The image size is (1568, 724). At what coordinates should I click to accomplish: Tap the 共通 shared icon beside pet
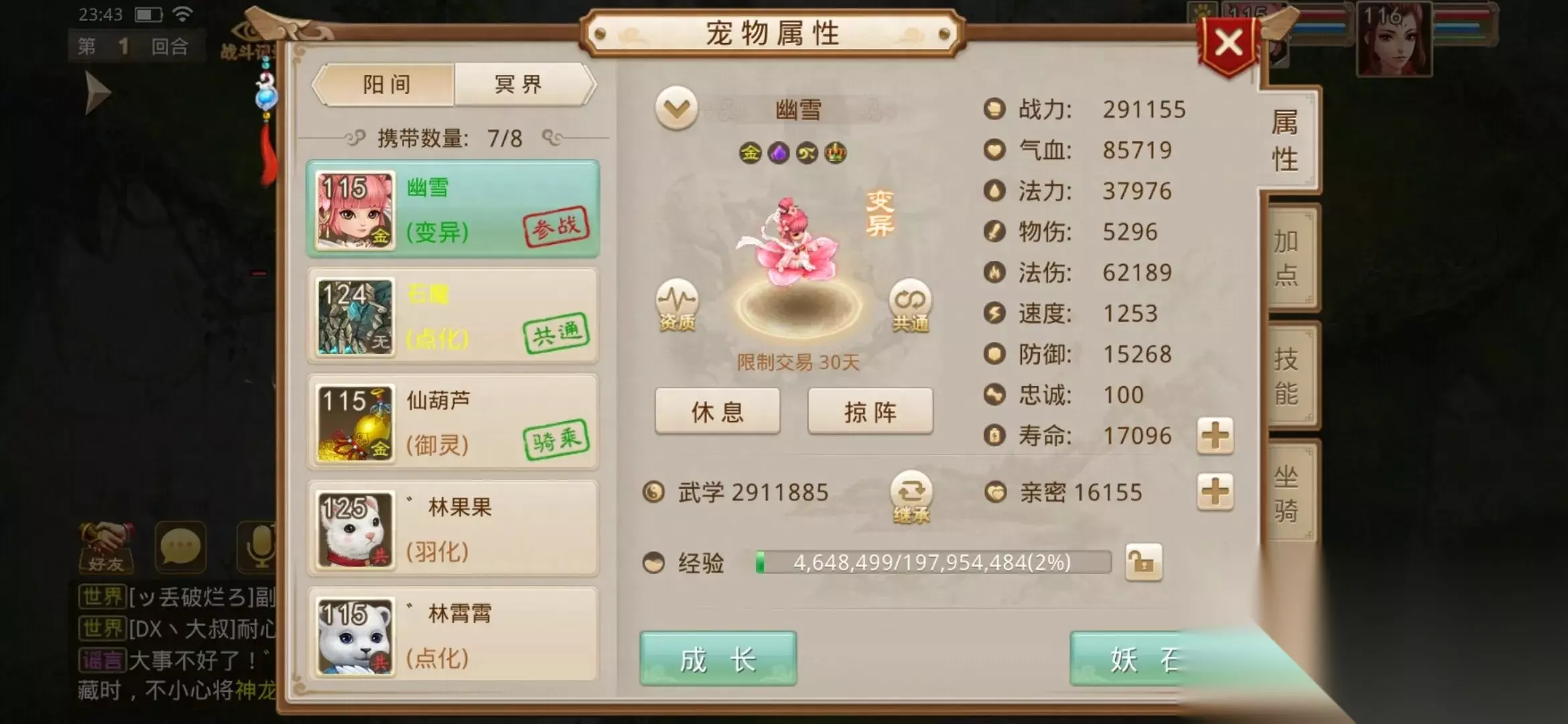click(x=910, y=306)
